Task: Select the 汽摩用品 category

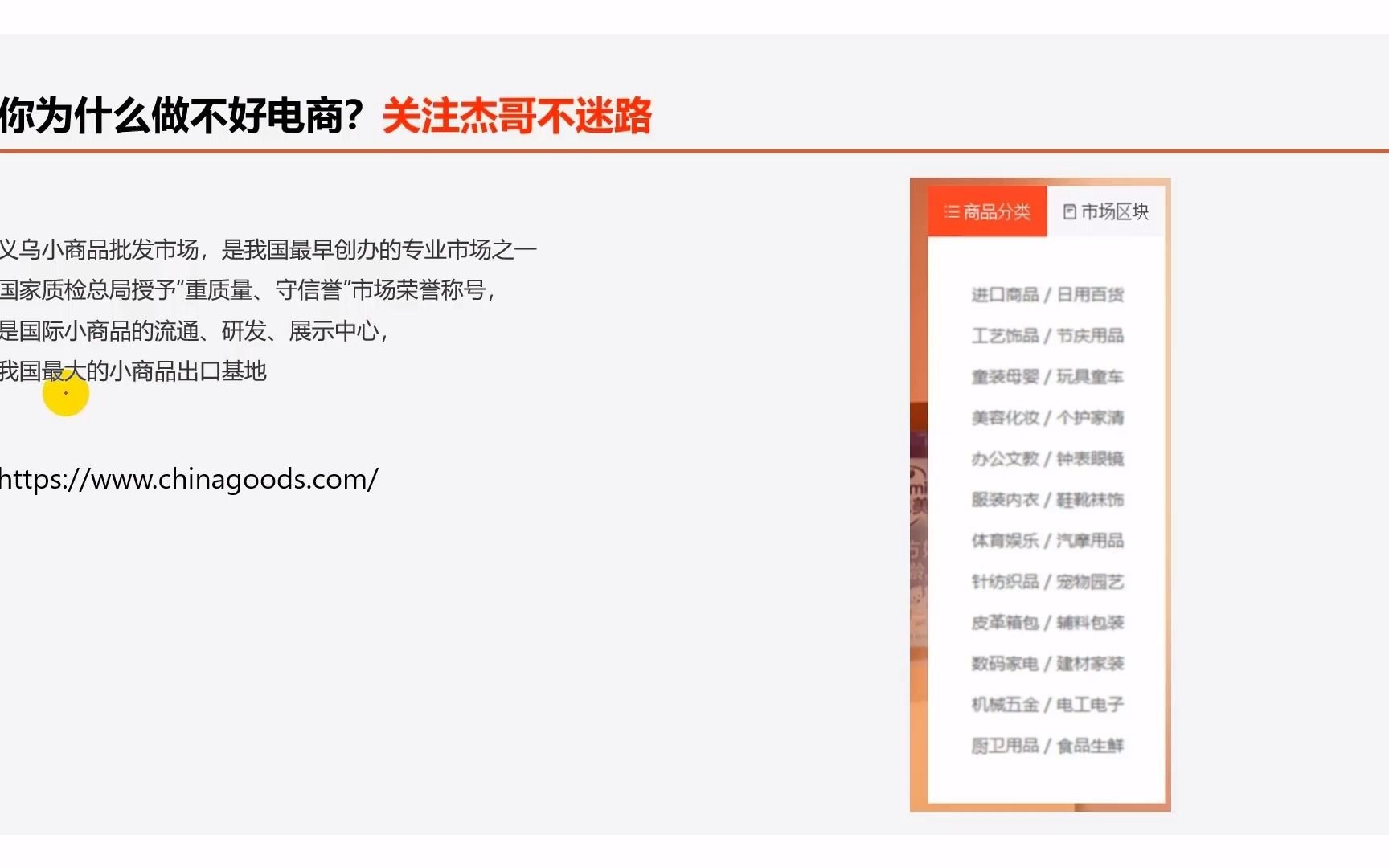Action: pyautogui.click(x=1090, y=541)
